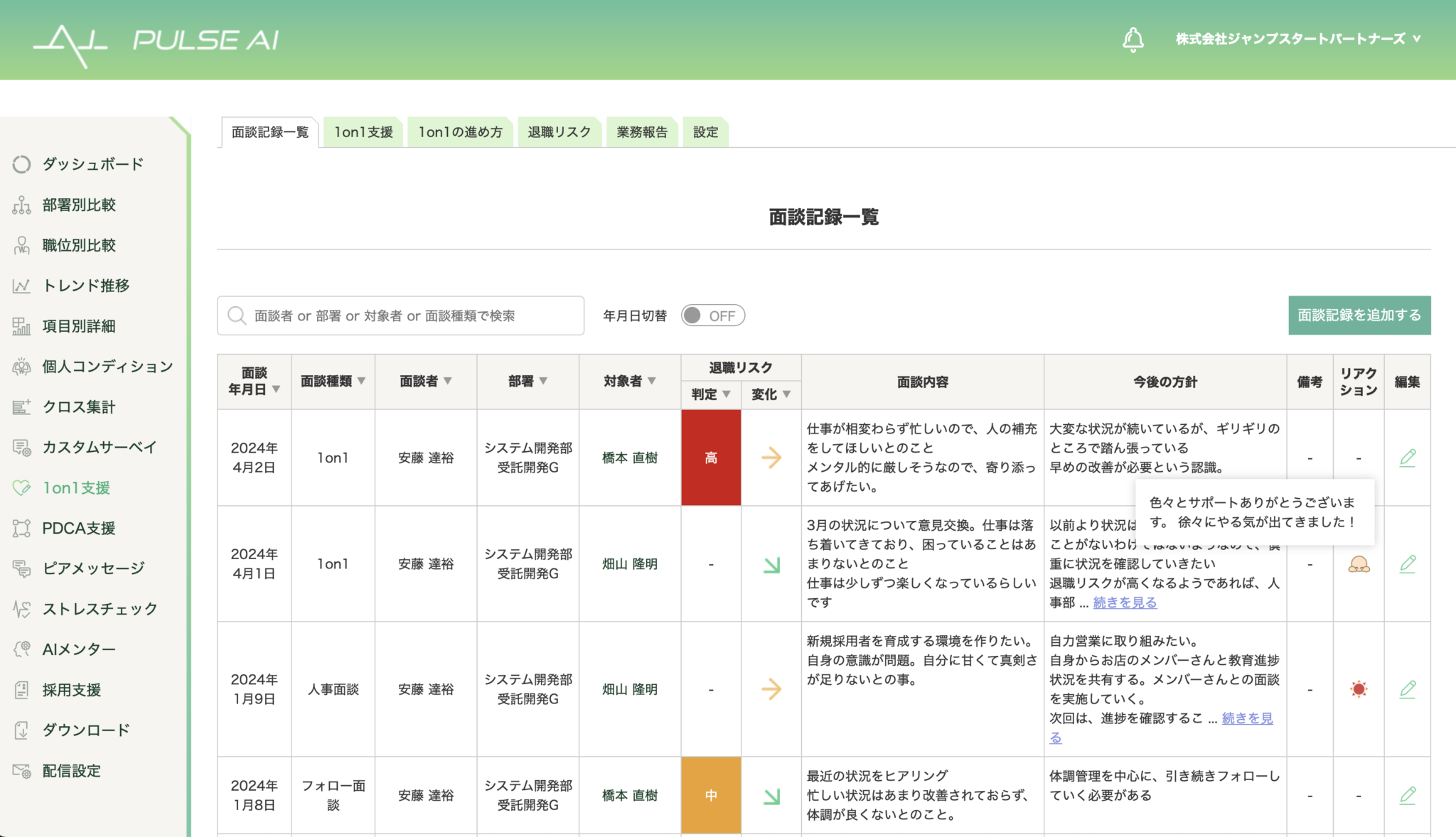Switch to the 退職リスク tab
The width and height of the screenshot is (1456, 837).
(559, 131)
